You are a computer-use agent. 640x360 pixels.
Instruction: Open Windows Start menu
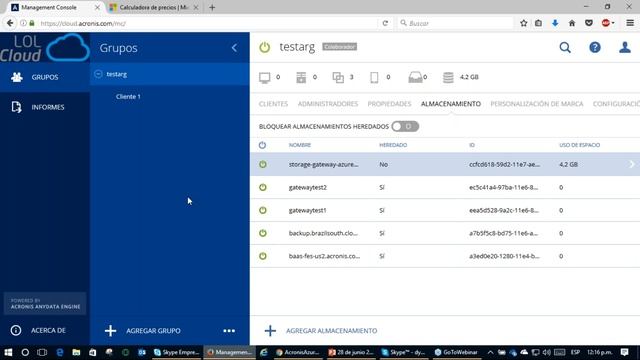[8, 352]
